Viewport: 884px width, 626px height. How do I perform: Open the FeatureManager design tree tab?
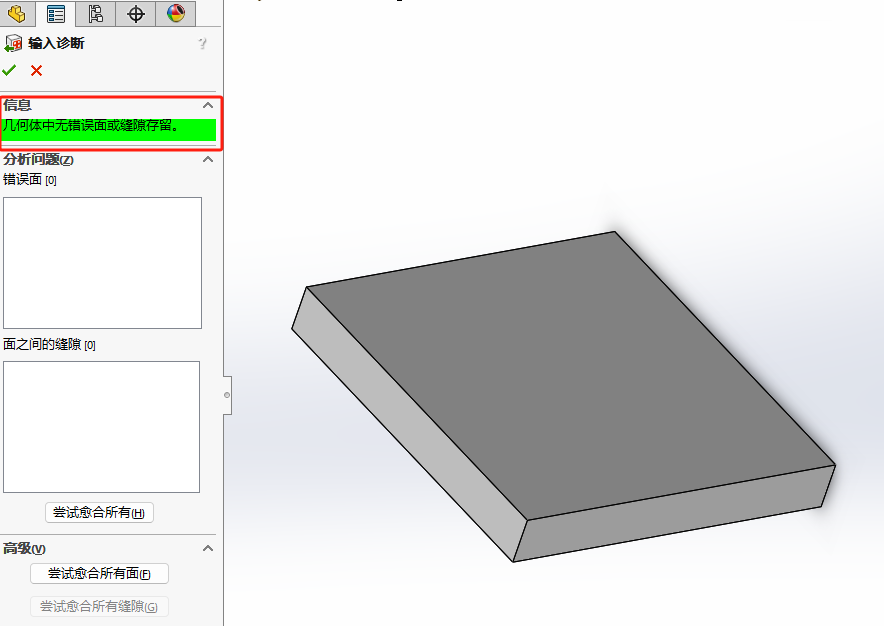click(17, 14)
